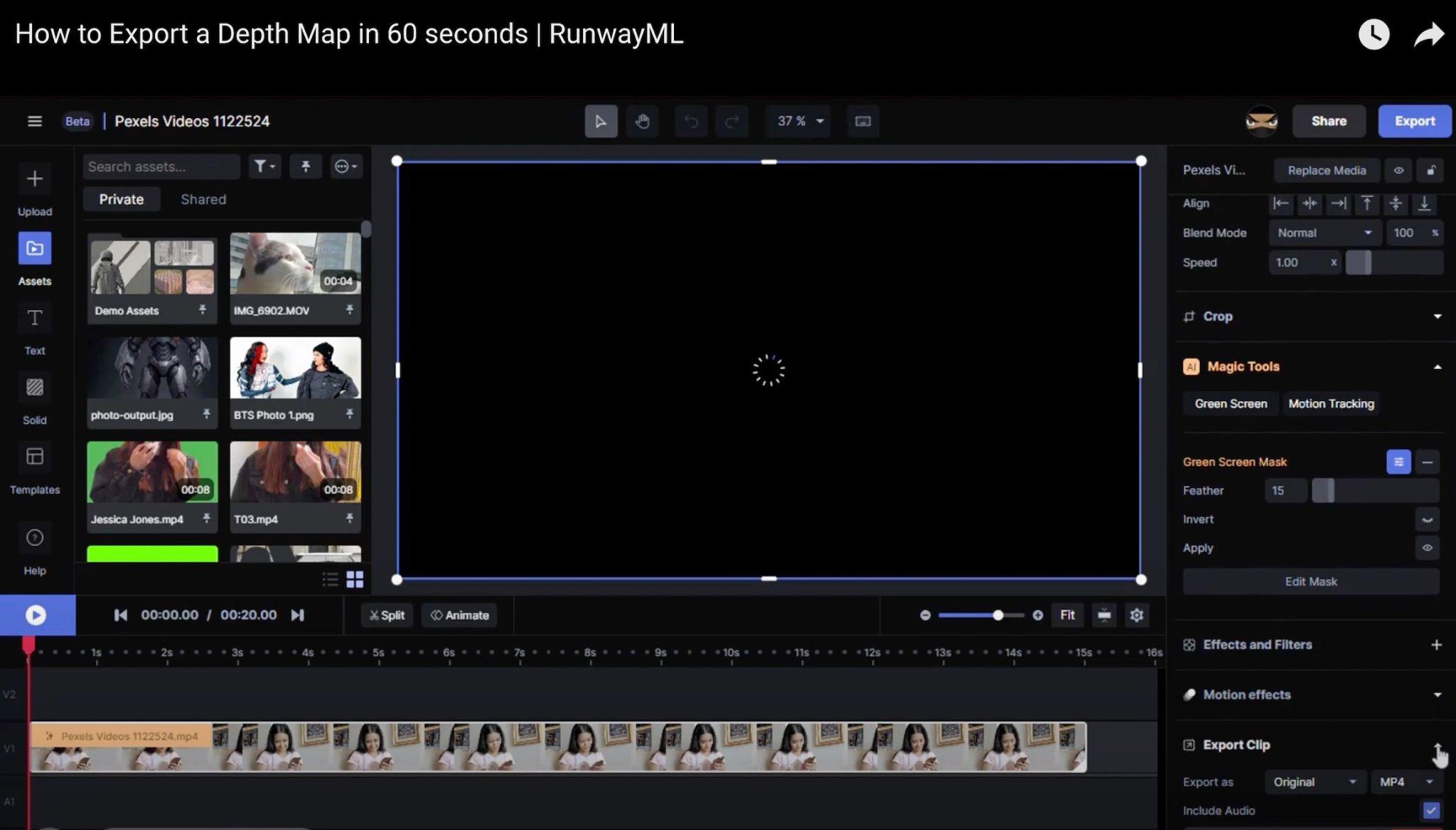
Task: Select the Motion Tracking tab
Action: pyautogui.click(x=1331, y=403)
